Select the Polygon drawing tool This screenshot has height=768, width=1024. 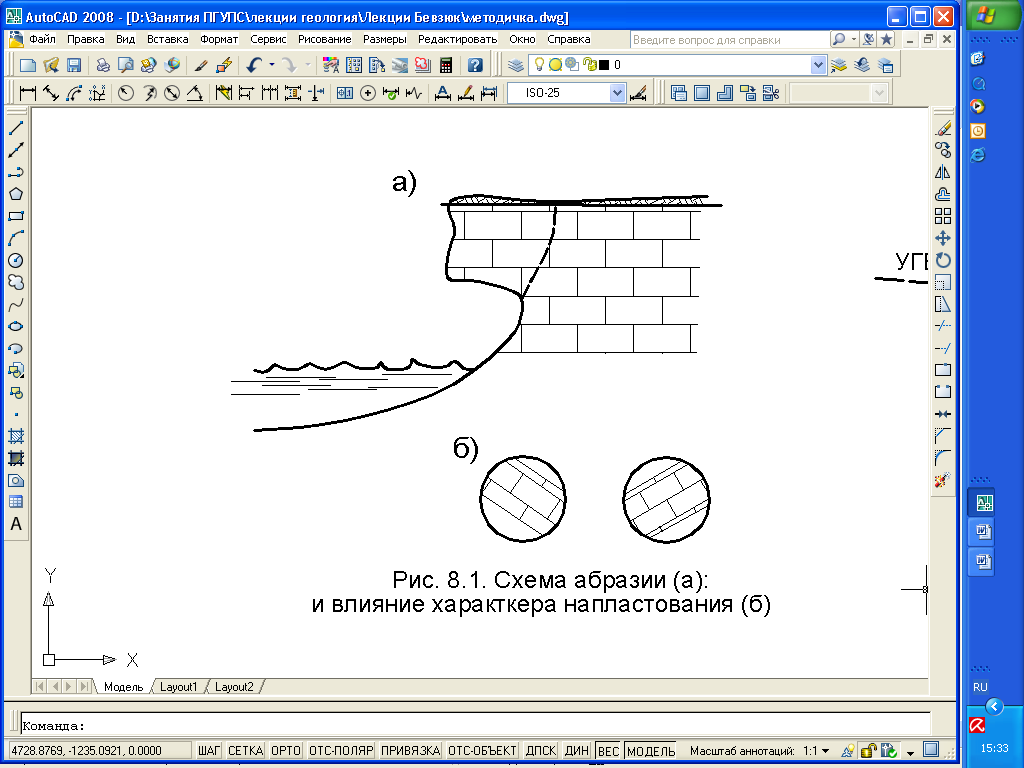(x=16, y=194)
